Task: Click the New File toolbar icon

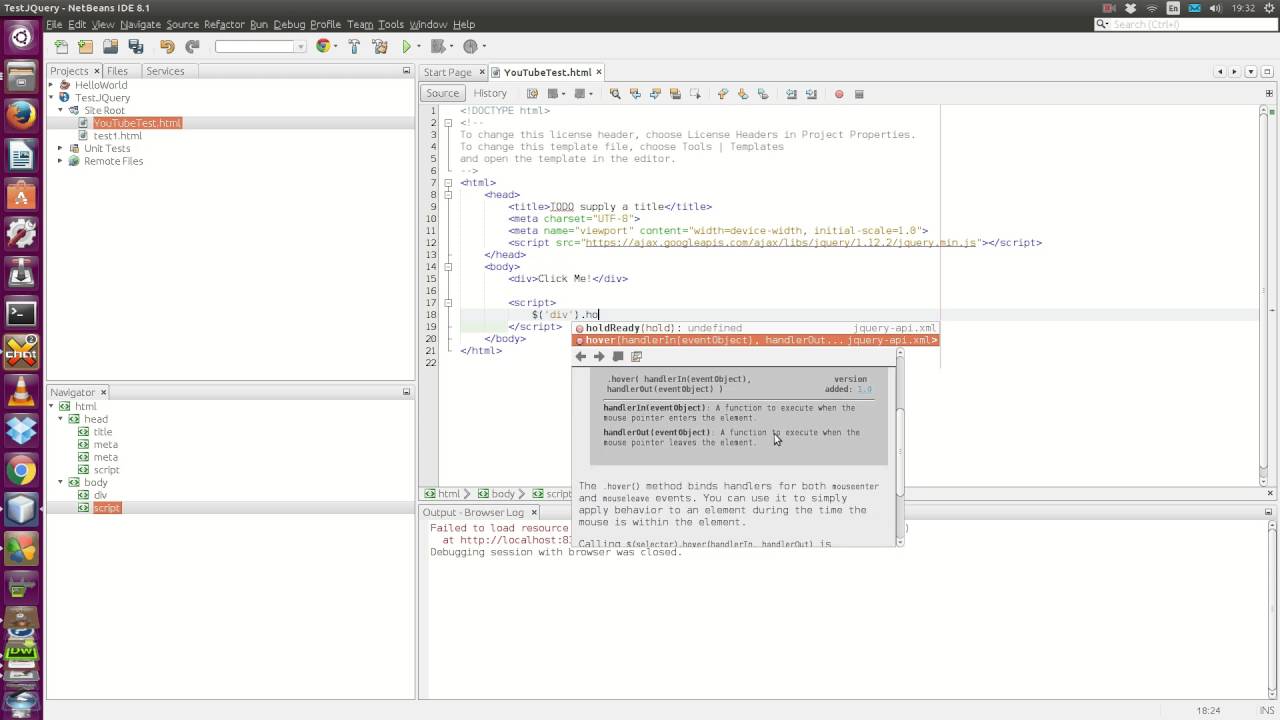Action: (61, 46)
